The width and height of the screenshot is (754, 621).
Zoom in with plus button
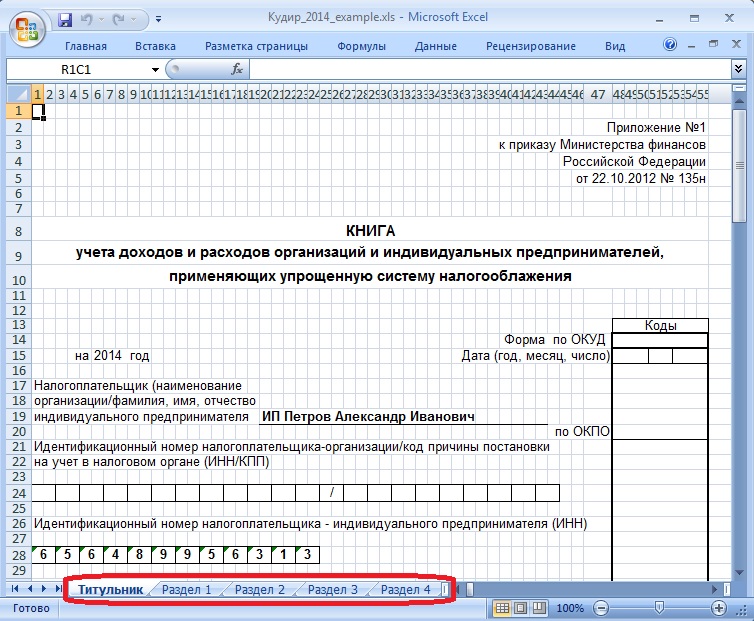click(x=718, y=608)
